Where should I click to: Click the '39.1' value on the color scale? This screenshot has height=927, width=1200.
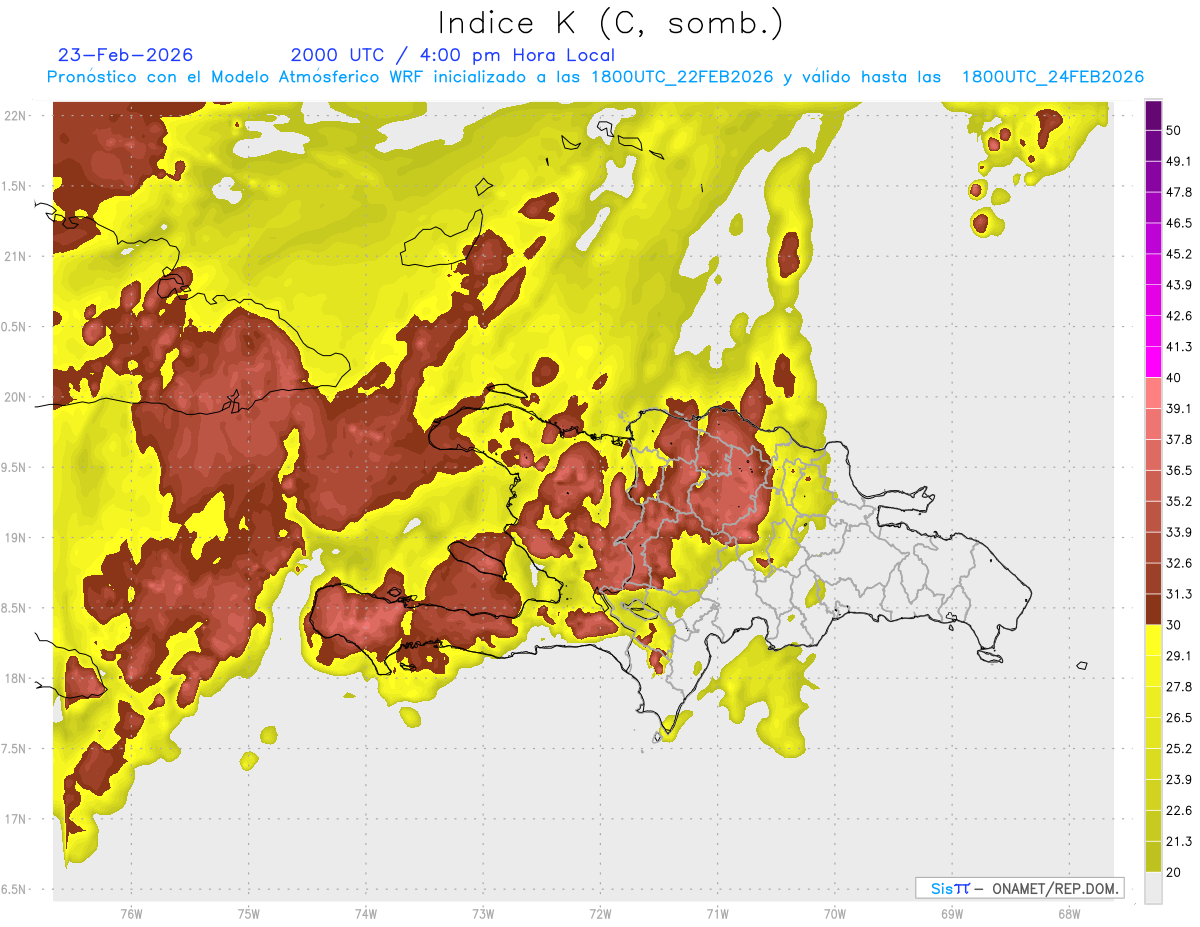click(1179, 408)
